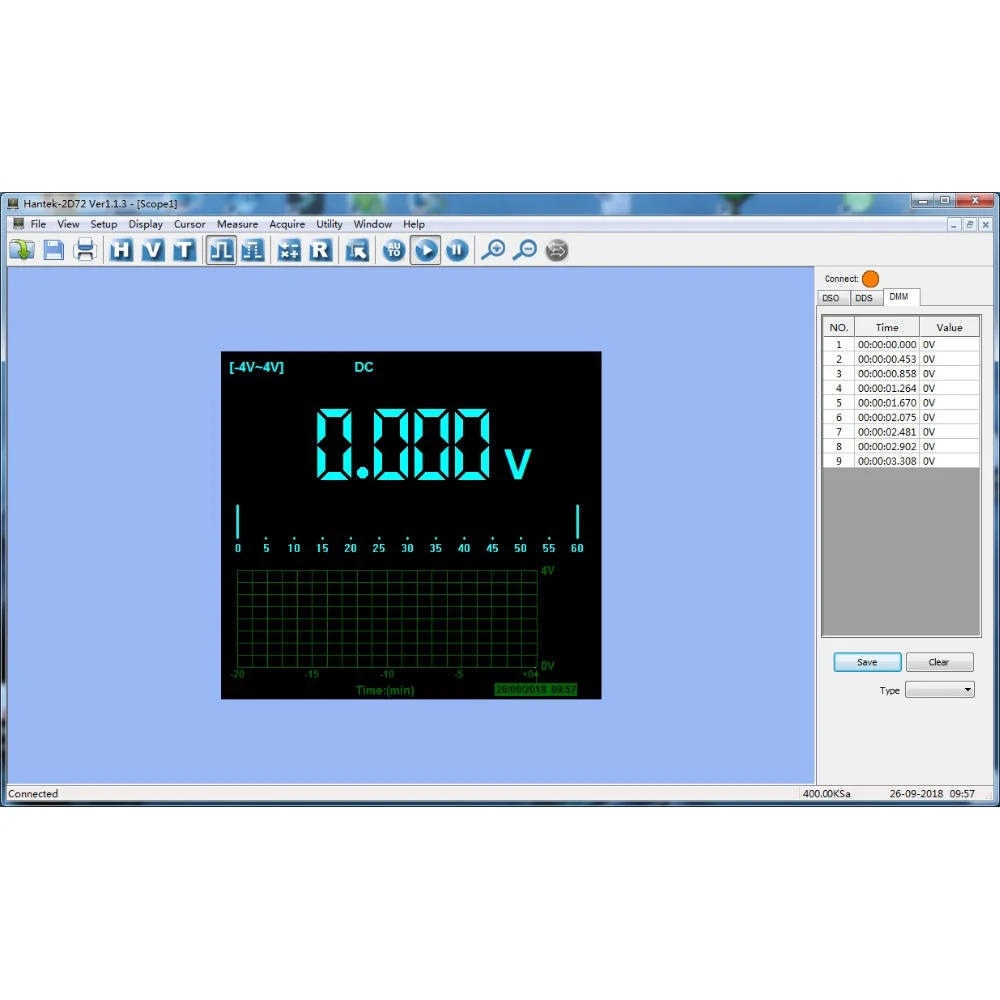Click the run/play acquisition button
The image size is (1000, 1000).
tap(425, 249)
